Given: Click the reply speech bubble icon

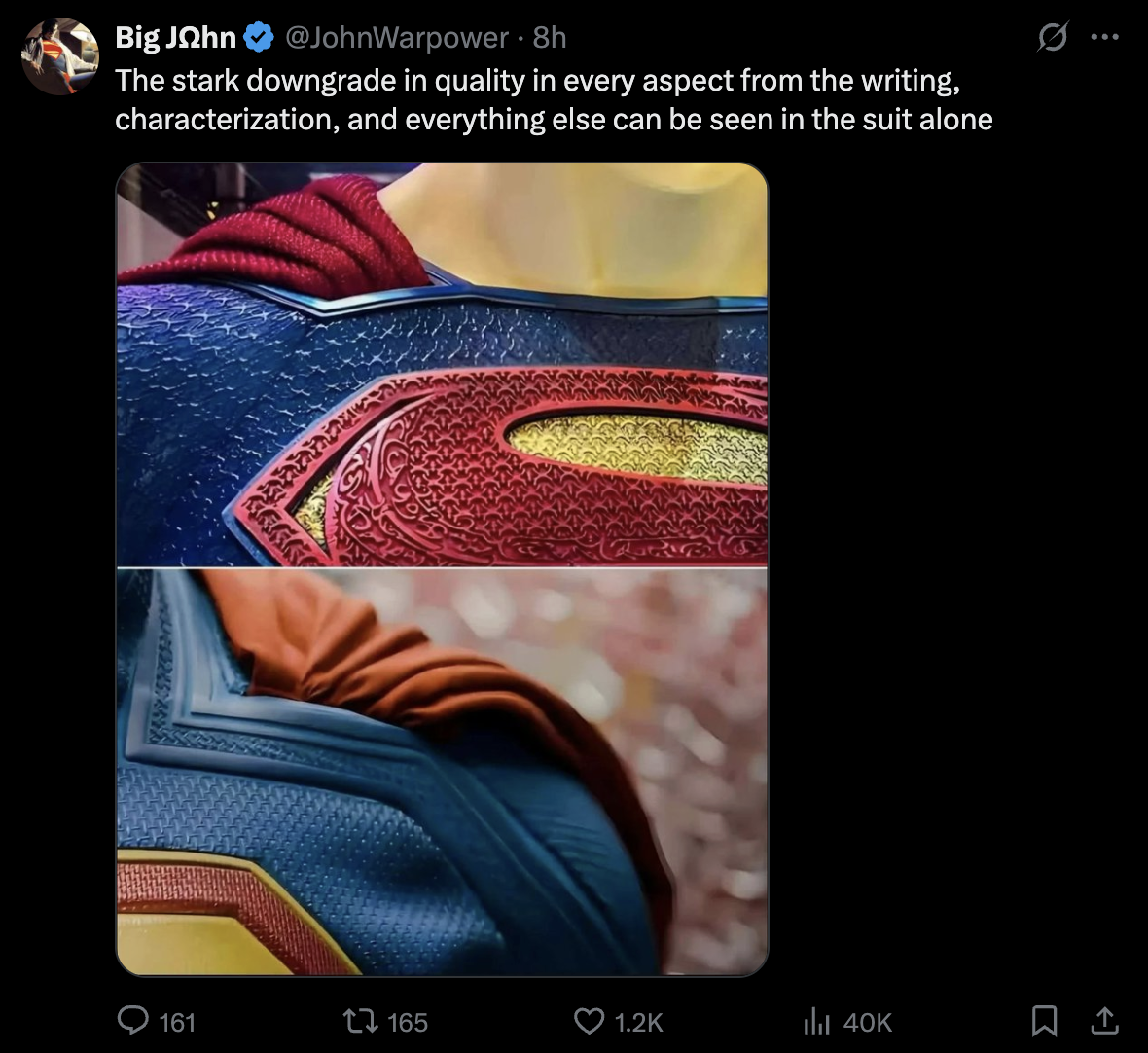Looking at the screenshot, I should click(132, 1021).
